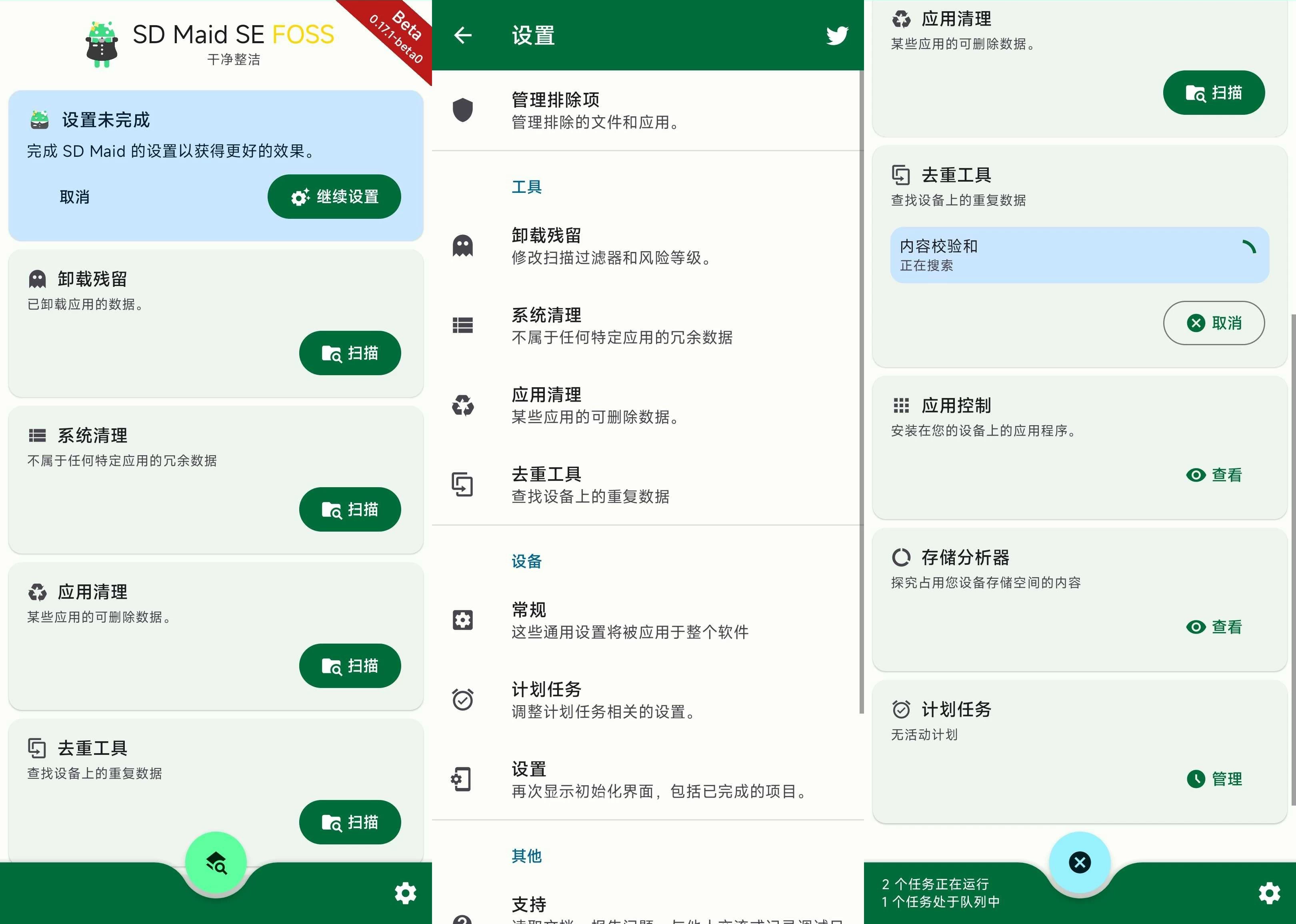Open 去重工具 settings entry

pyautogui.click(x=647, y=485)
